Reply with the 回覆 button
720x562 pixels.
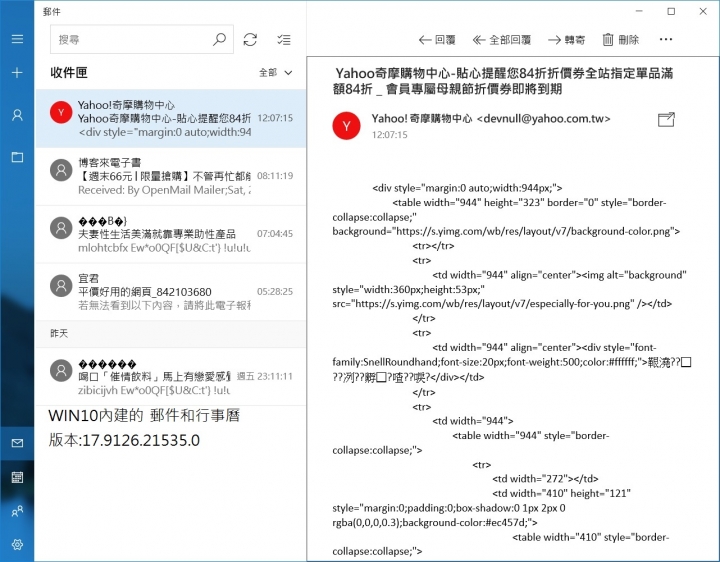pos(437,40)
